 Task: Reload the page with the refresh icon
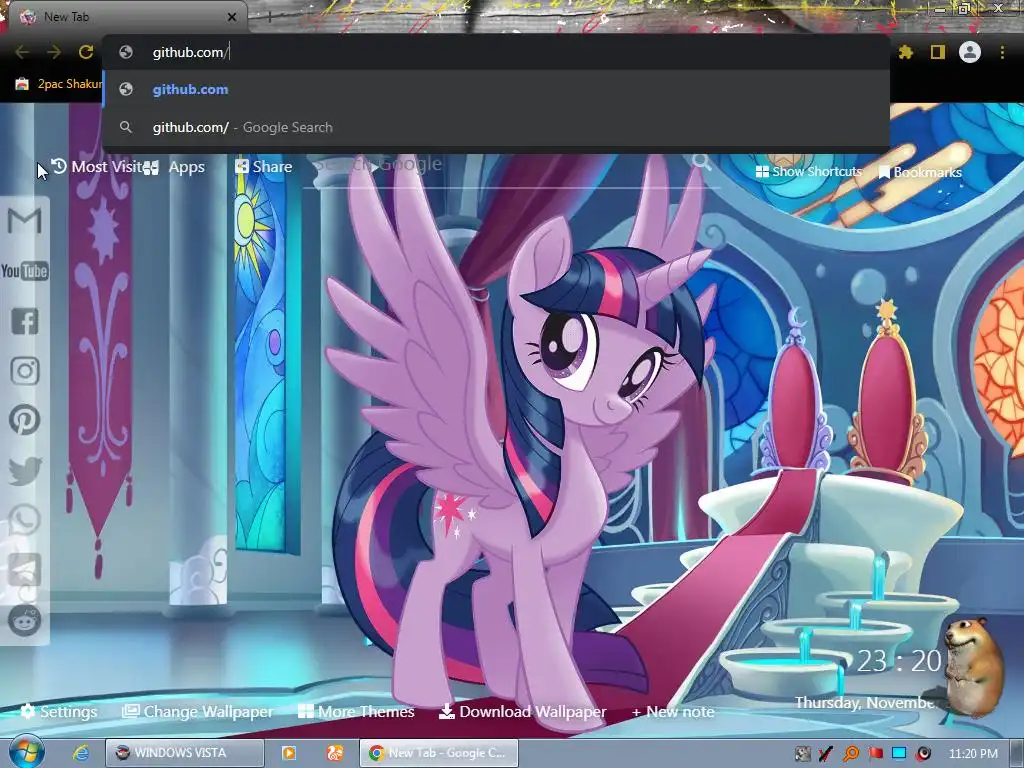click(x=86, y=52)
